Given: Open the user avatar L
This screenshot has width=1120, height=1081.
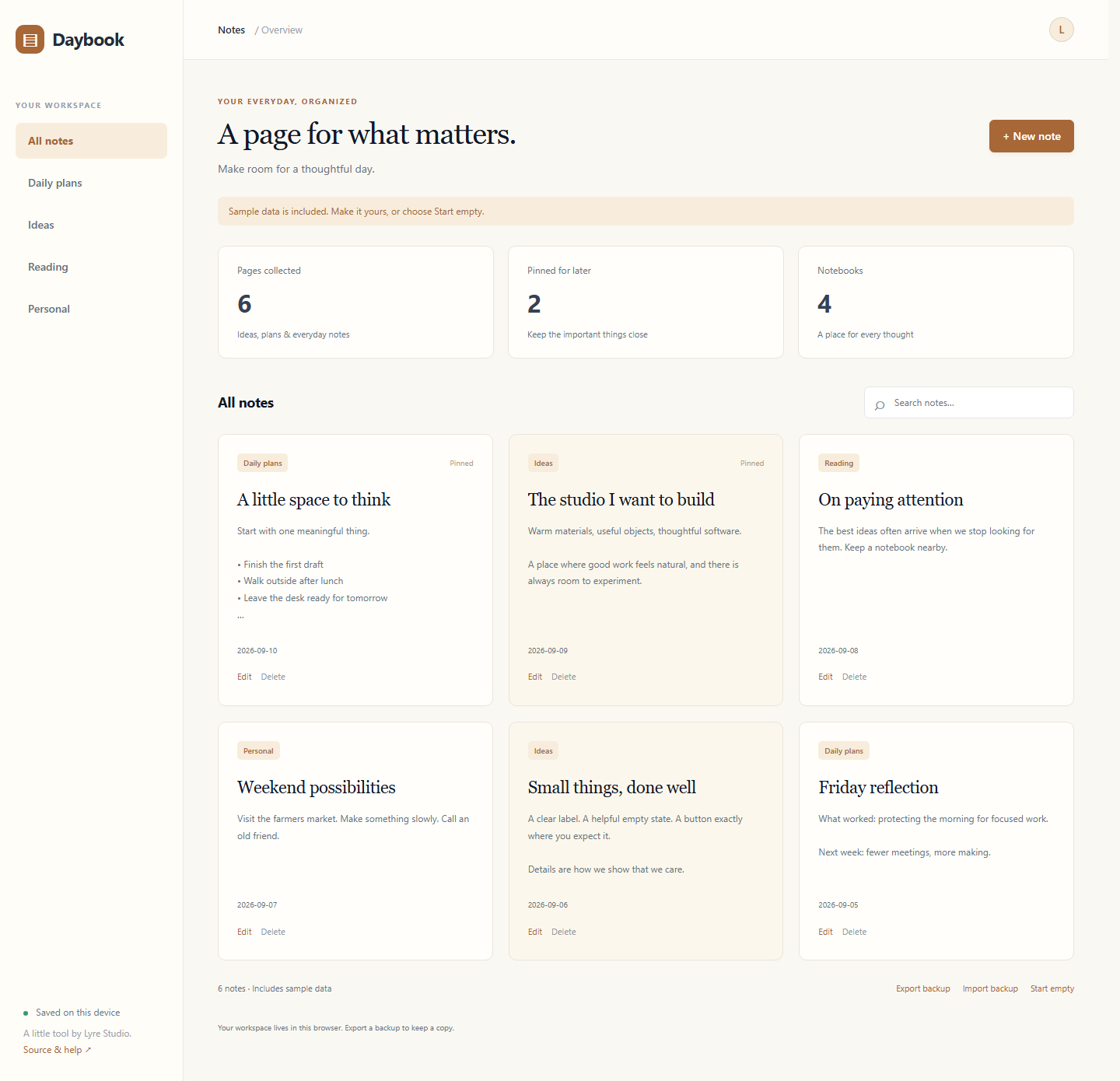Looking at the screenshot, I should [x=1061, y=30].
